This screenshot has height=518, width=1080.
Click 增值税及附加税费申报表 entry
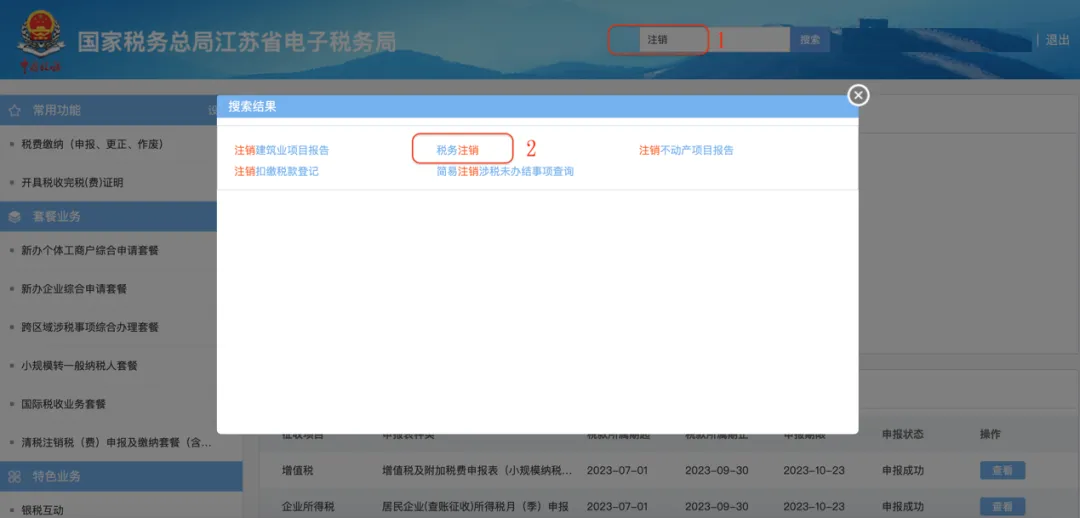[x=477, y=470]
